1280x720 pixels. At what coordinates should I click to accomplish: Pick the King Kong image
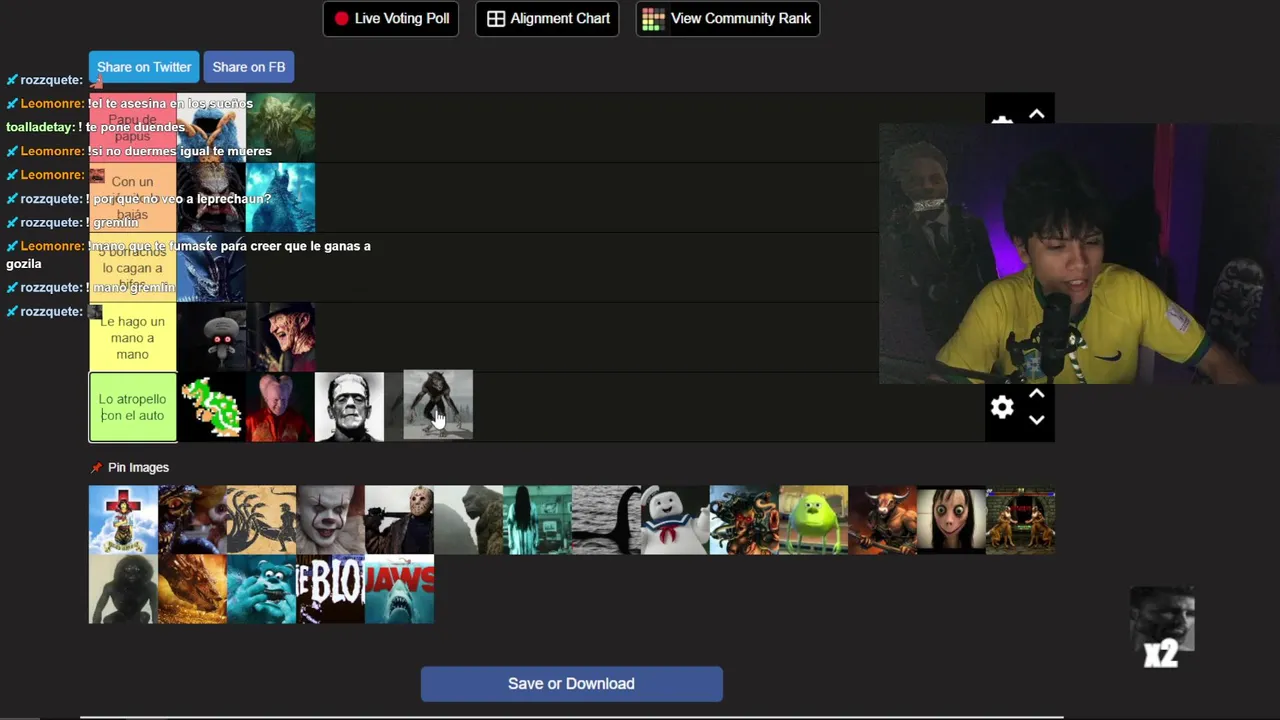(468, 520)
